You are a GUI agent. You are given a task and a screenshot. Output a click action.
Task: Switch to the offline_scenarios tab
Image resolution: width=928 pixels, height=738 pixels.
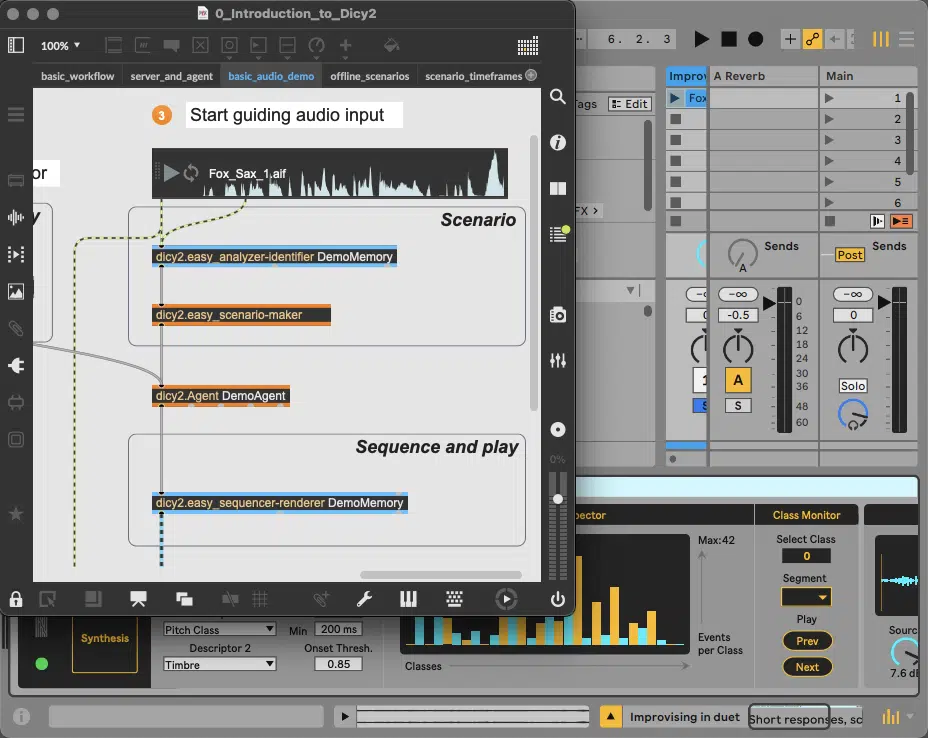tap(369, 76)
